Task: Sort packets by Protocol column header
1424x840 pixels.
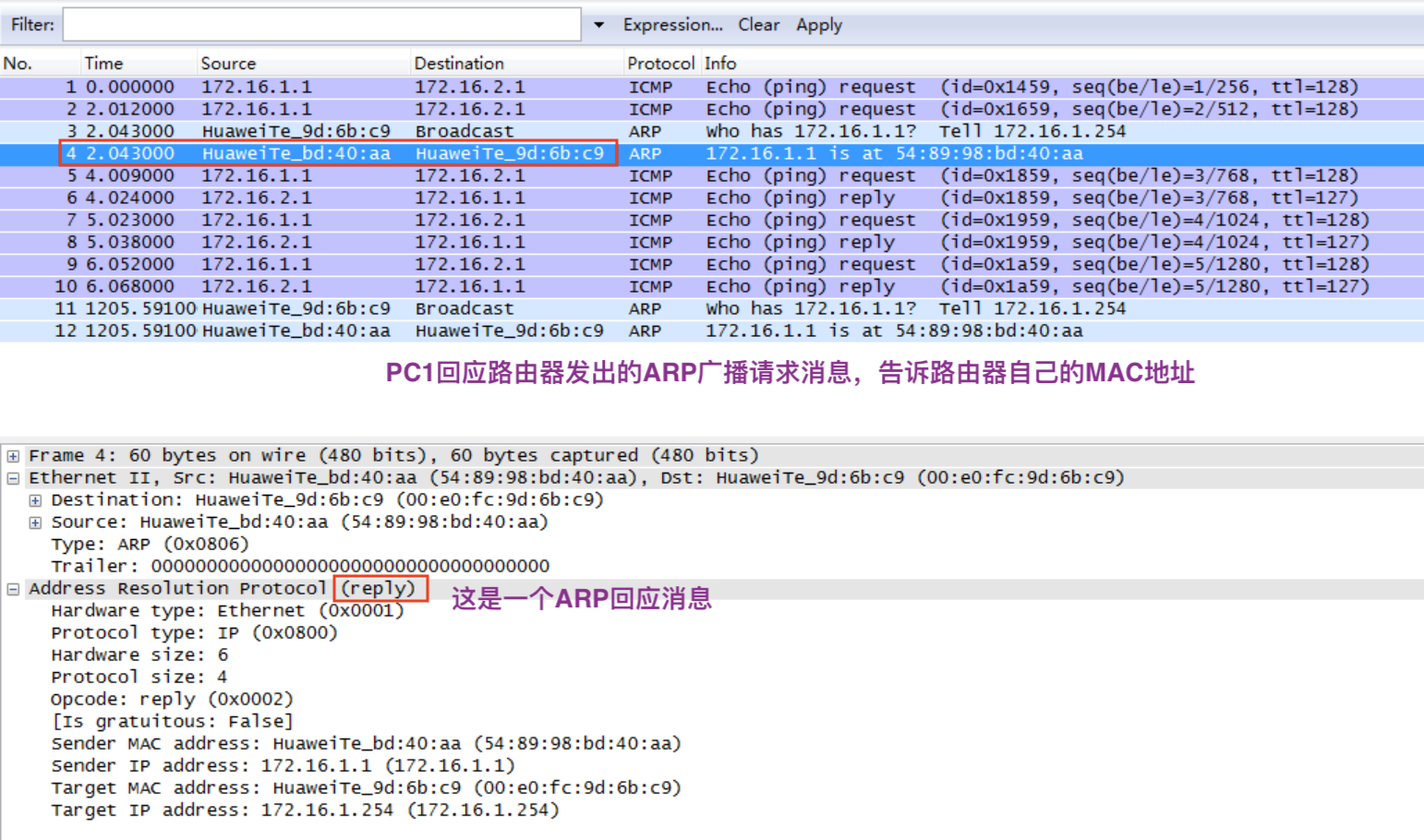Action: pyautogui.click(x=660, y=64)
